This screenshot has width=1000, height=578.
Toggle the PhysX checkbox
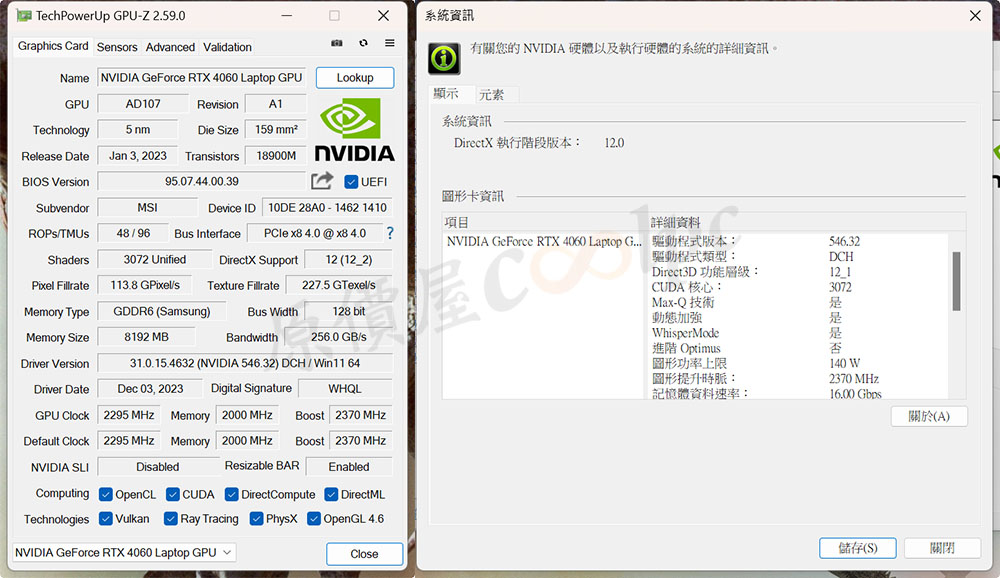coord(256,519)
